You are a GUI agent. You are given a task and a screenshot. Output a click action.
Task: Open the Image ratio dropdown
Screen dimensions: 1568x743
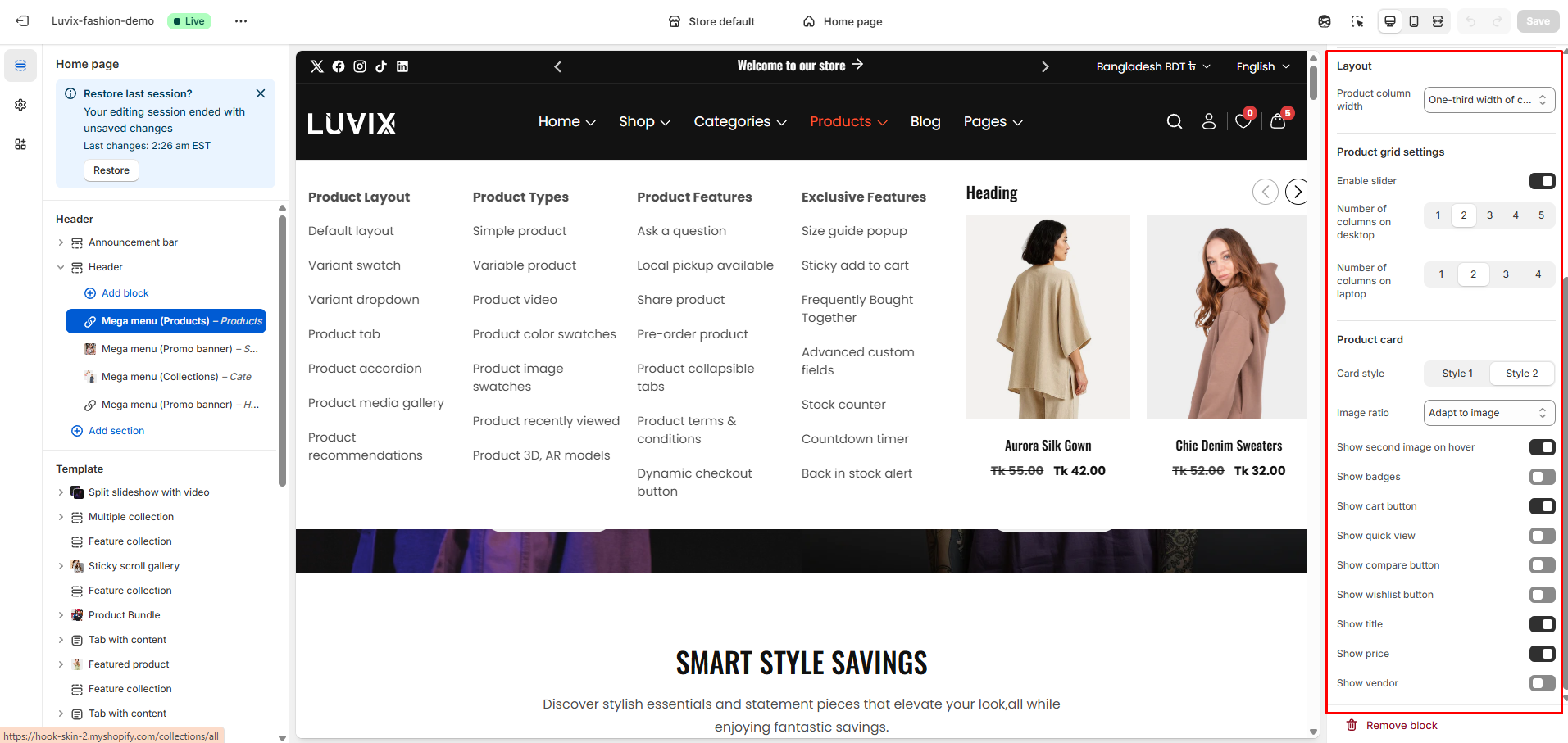1488,413
